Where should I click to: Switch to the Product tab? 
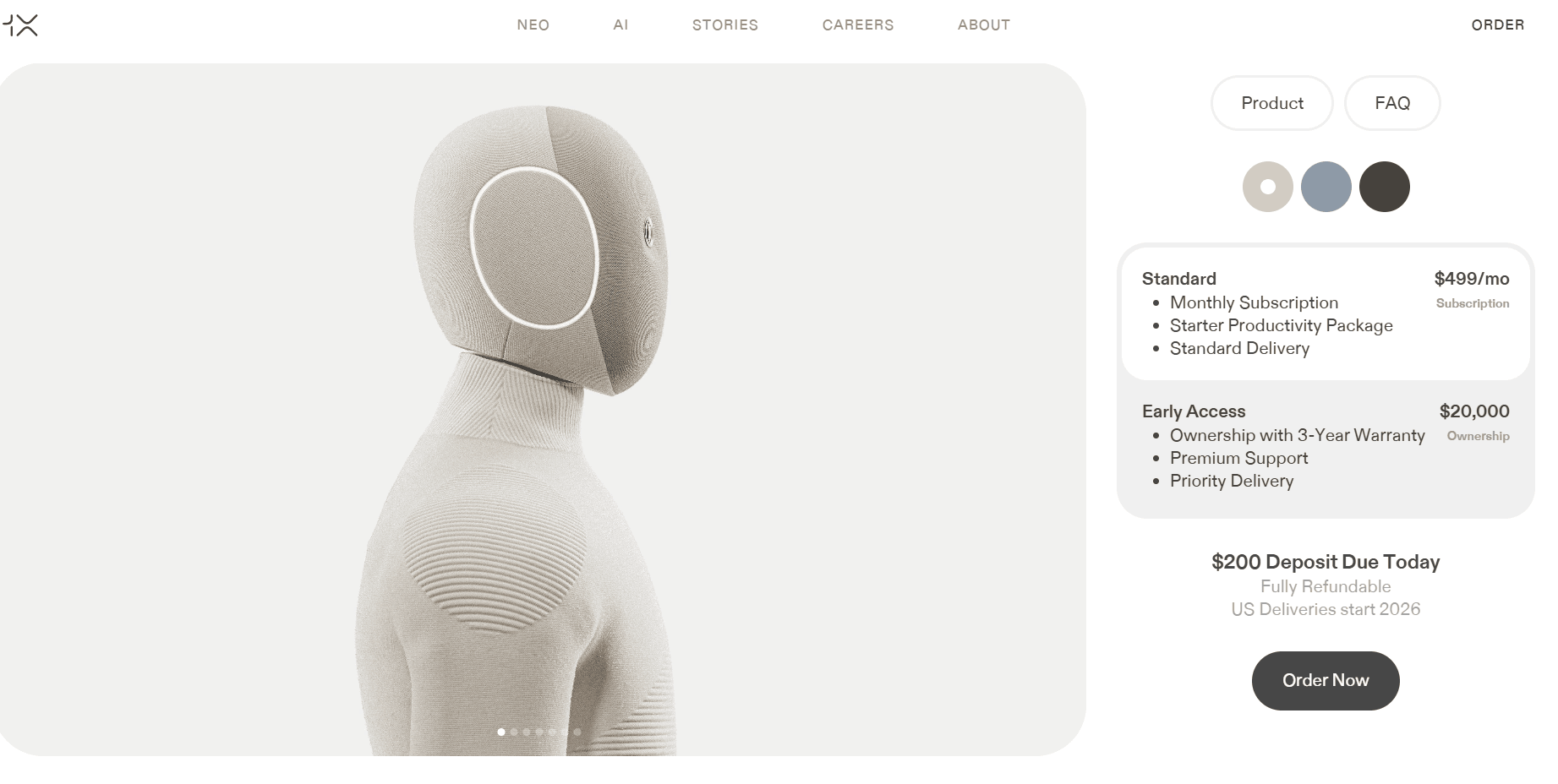(x=1272, y=103)
